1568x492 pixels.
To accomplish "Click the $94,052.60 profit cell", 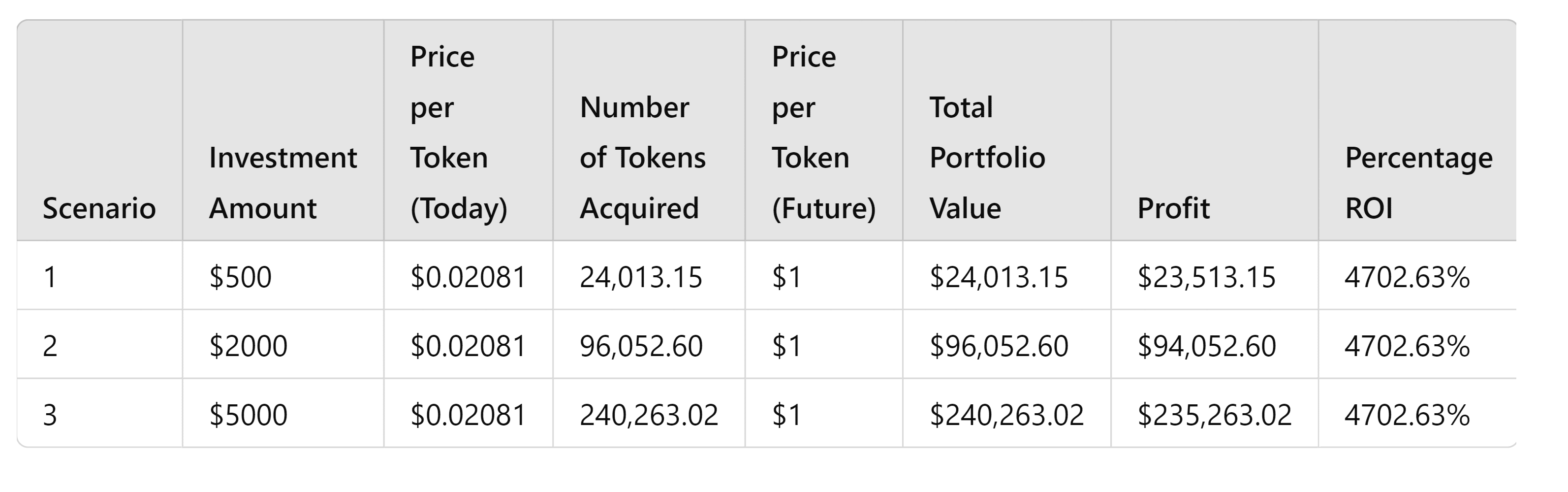I will click(x=1206, y=346).
